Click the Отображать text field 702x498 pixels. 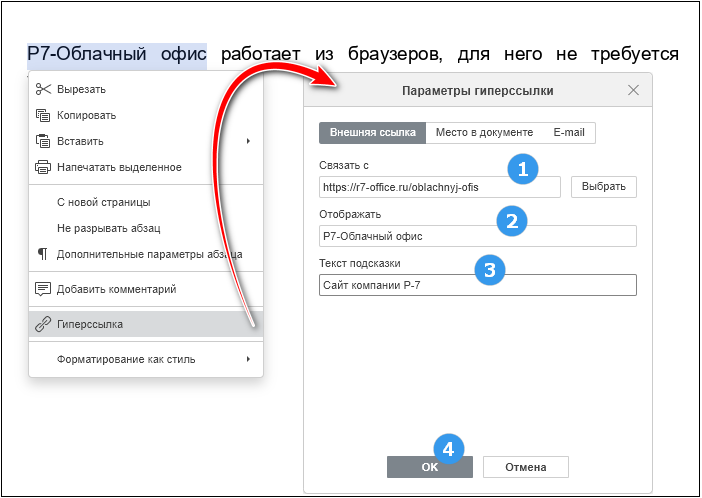[x=478, y=236]
